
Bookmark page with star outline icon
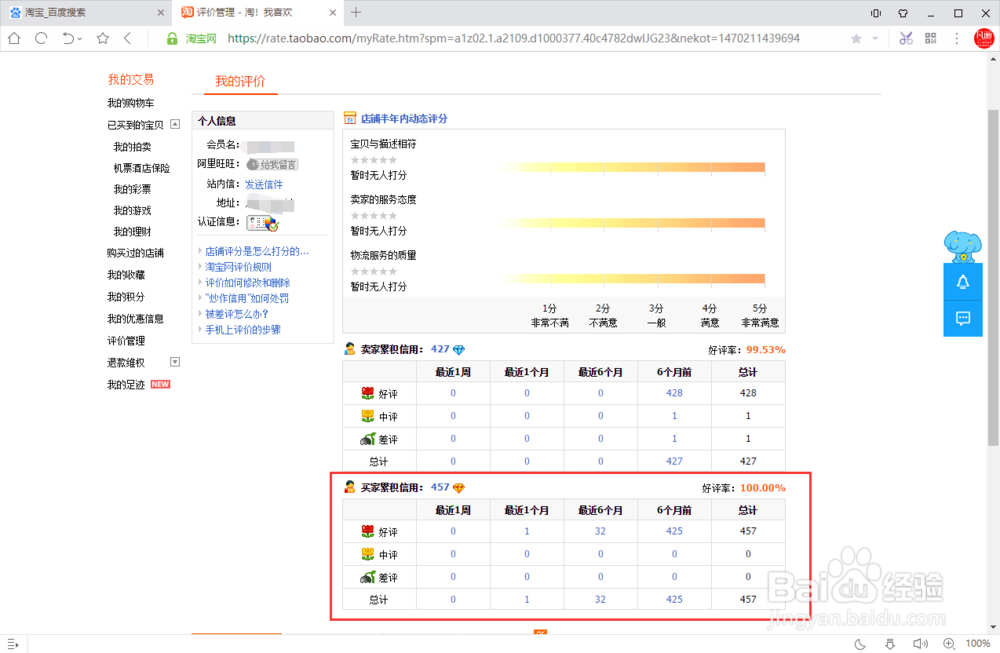(103, 38)
